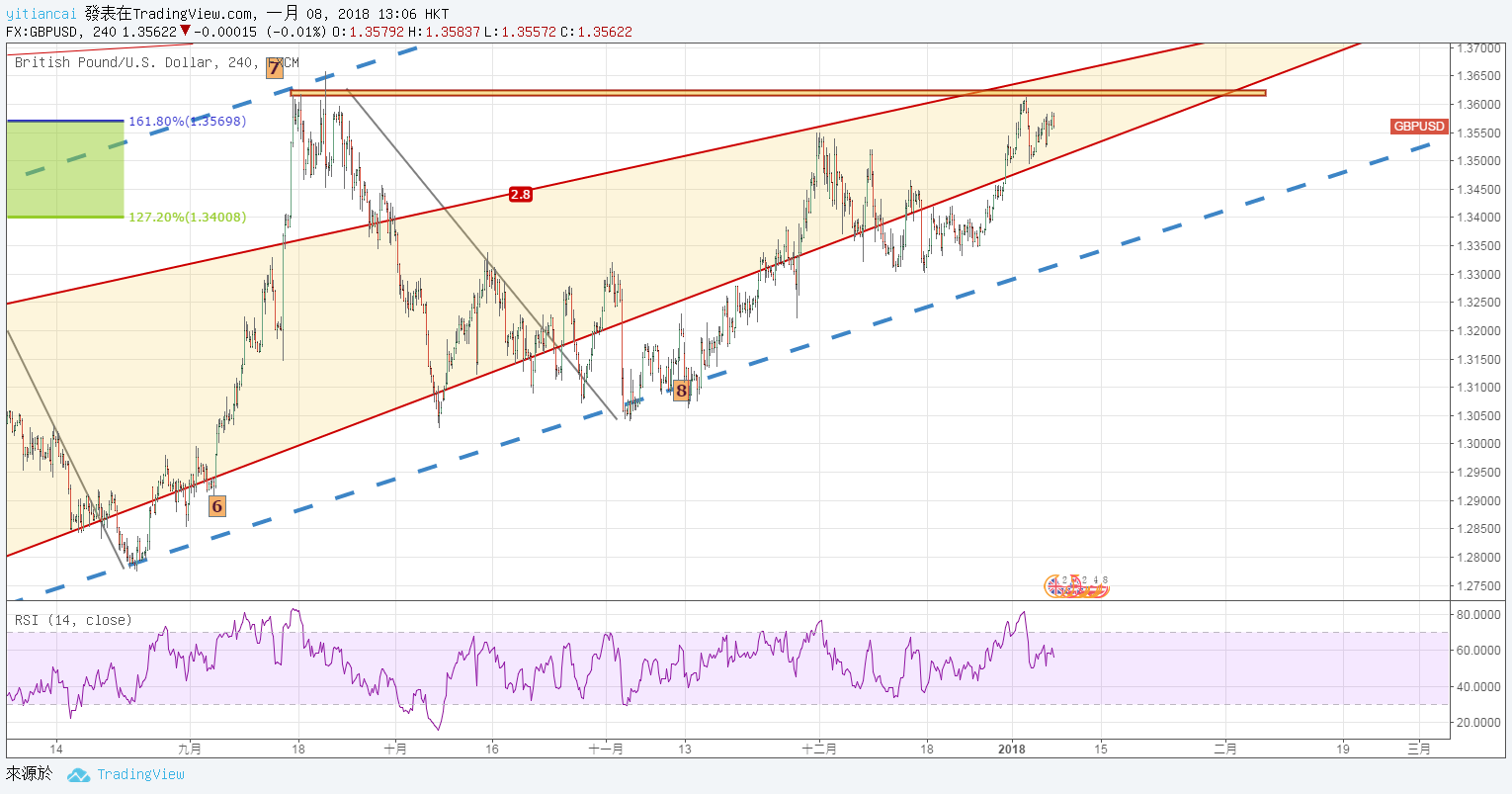Select the wave label 7 marker

point(274,67)
